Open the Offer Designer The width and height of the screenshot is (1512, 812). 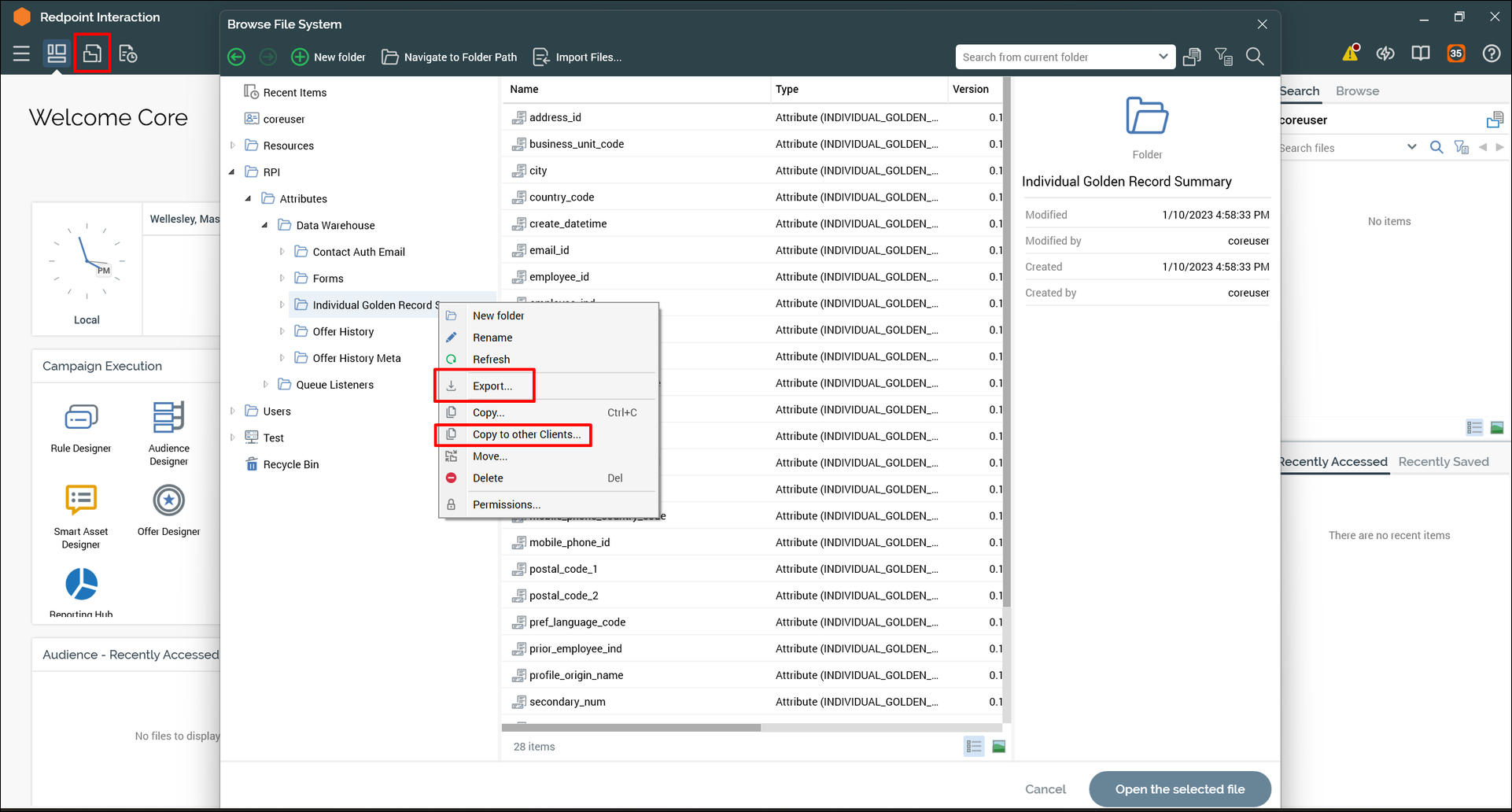168,500
